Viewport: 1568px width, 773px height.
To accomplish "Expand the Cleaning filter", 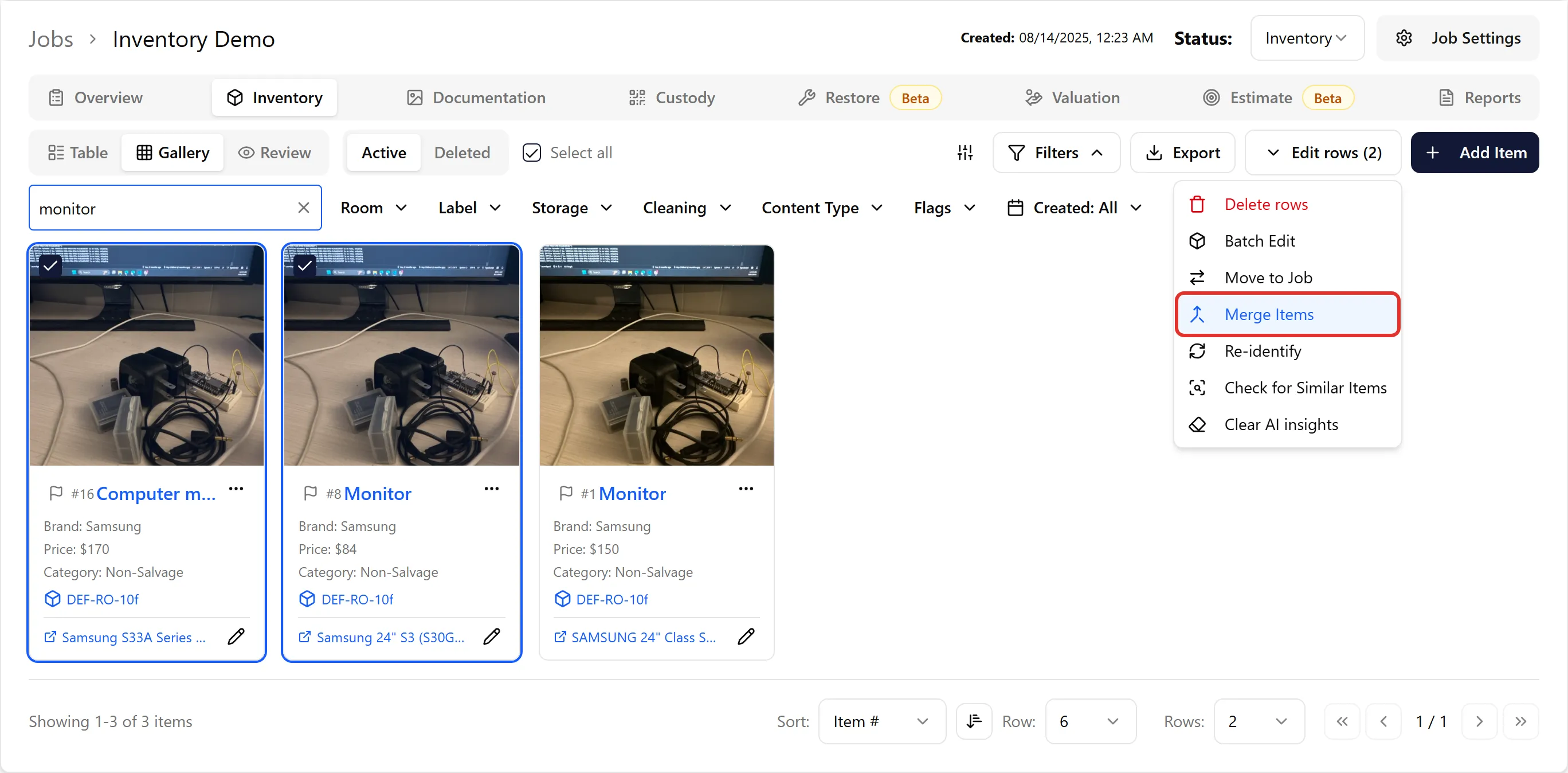I will point(687,208).
